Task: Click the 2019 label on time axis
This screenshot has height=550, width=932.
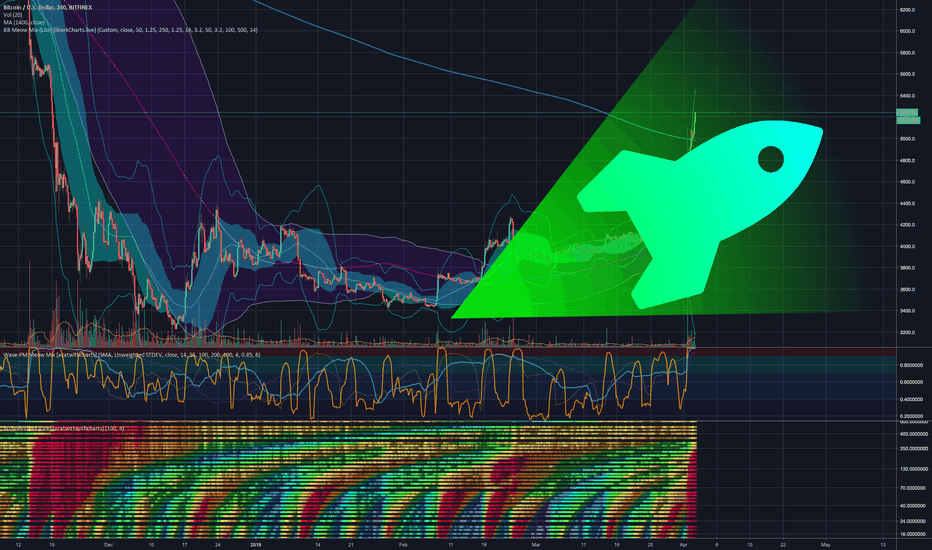Action: pos(256,545)
